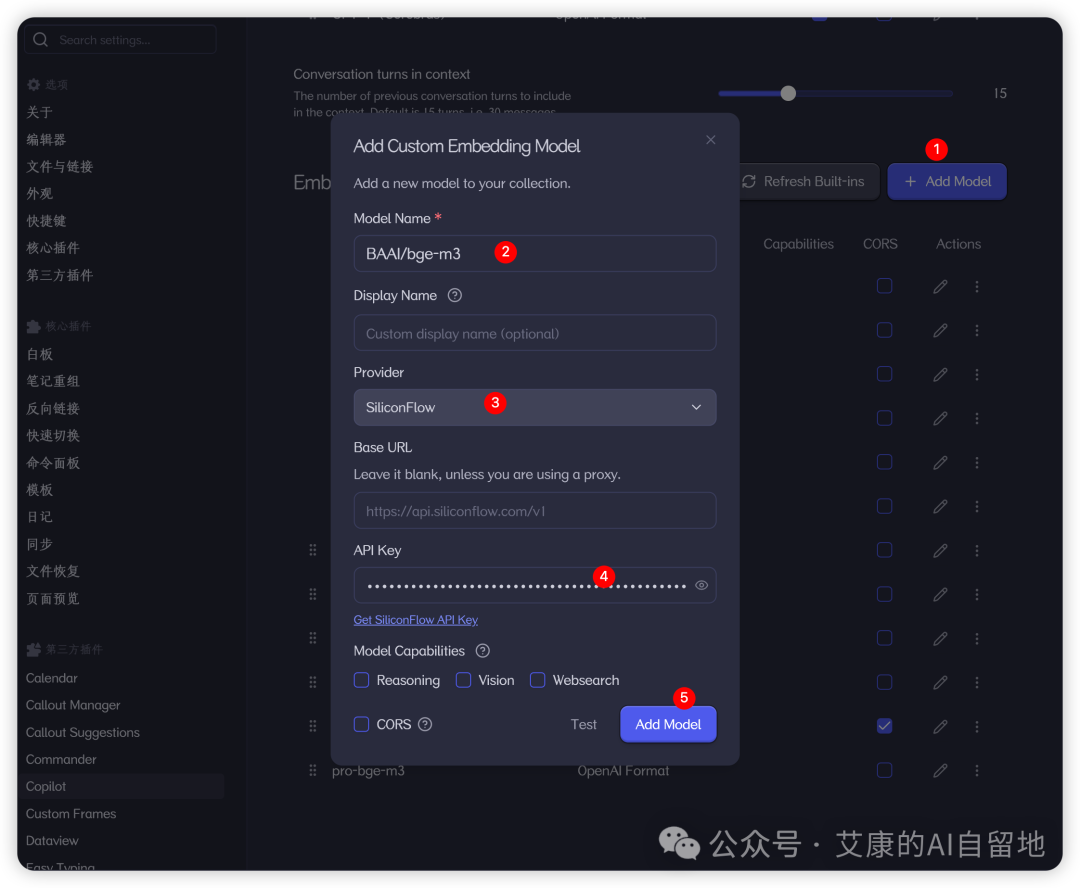1080x888 pixels.
Task: Click the OpenAI Format text in the pro-bge-m3 row
Action: pyautogui.click(x=623, y=771)
